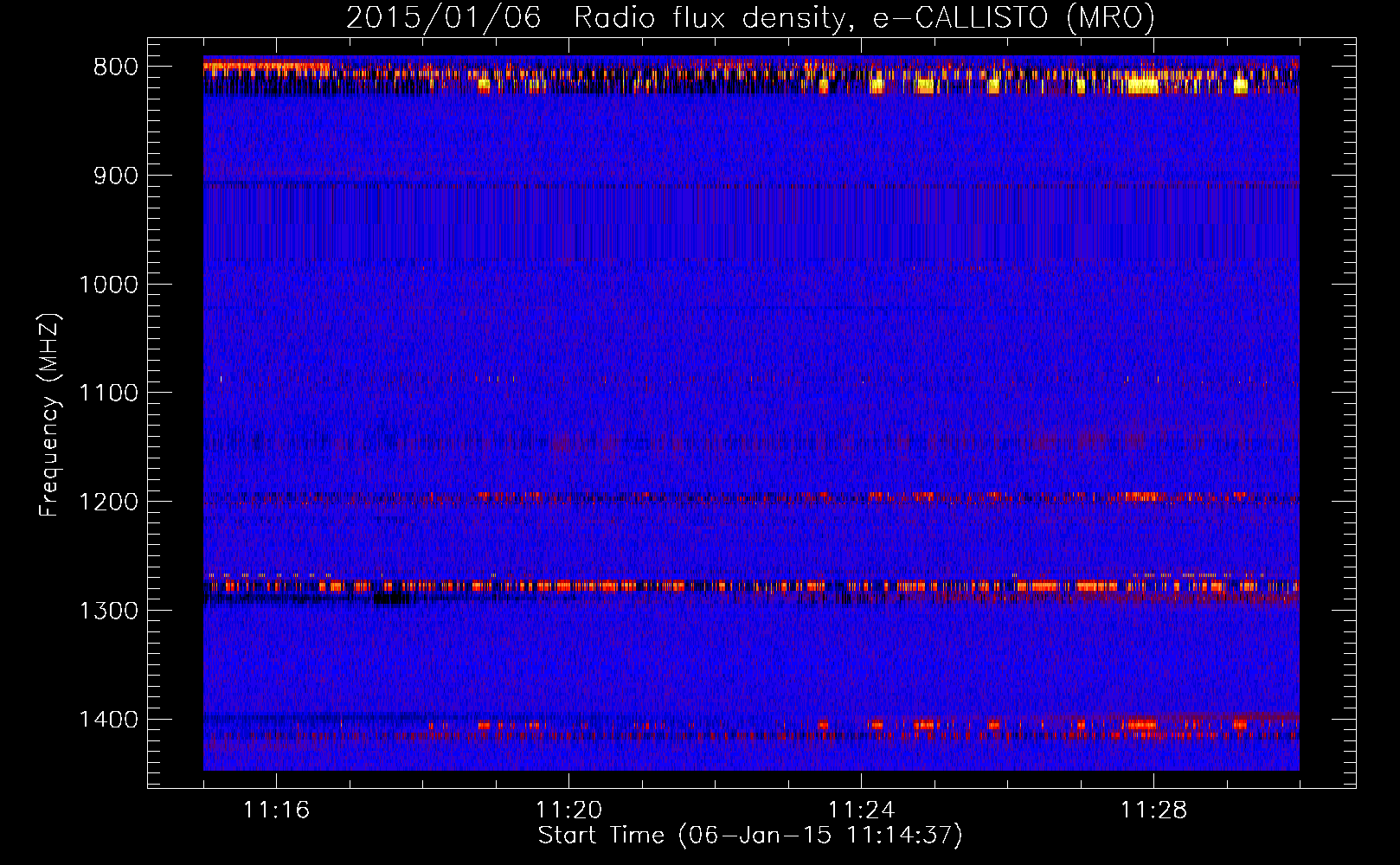Click the '11:20' time axis label
Viewport: 1400px width, 865px height.
[x=568, y=811]
